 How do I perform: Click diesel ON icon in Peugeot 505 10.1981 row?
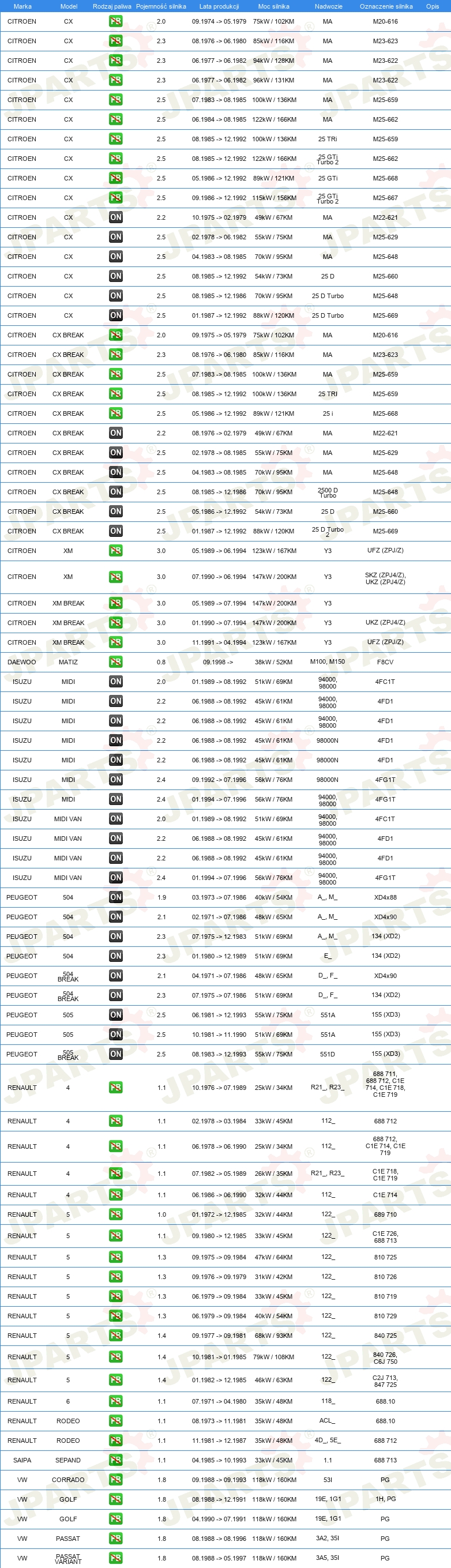116,1034
